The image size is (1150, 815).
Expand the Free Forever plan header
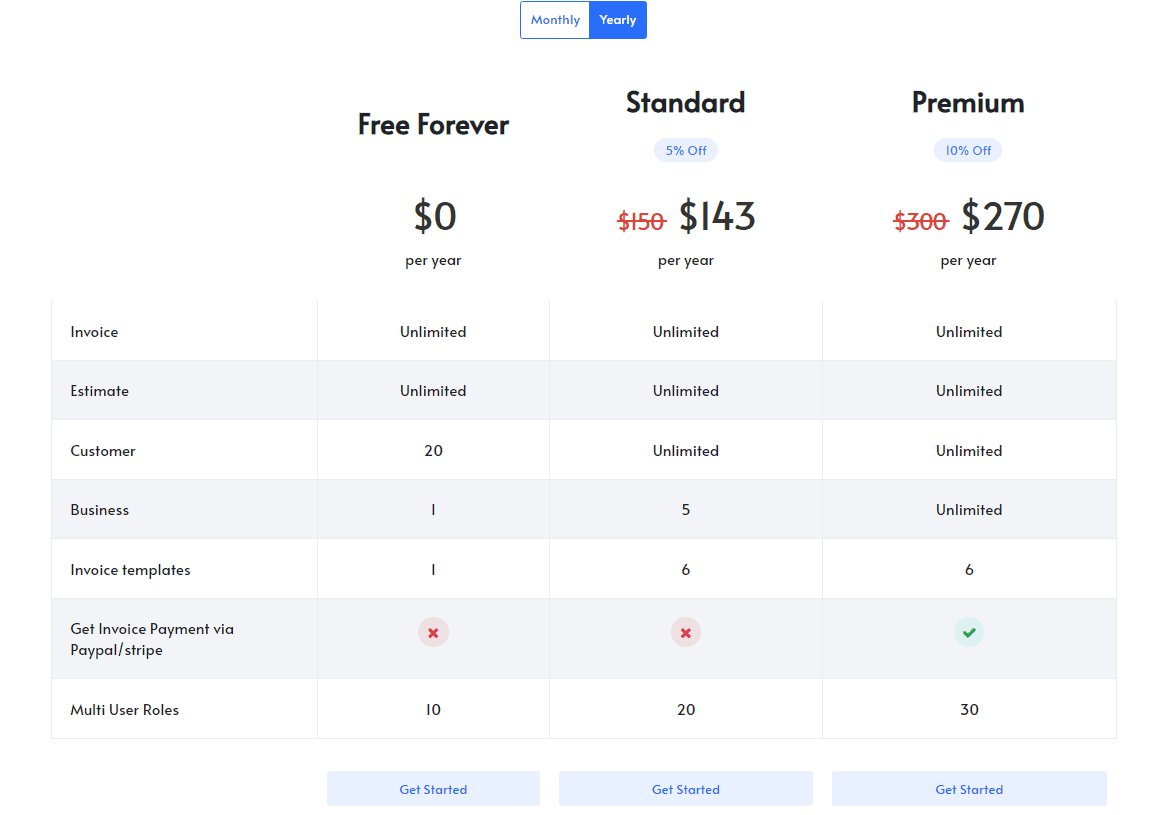[433, 124]
